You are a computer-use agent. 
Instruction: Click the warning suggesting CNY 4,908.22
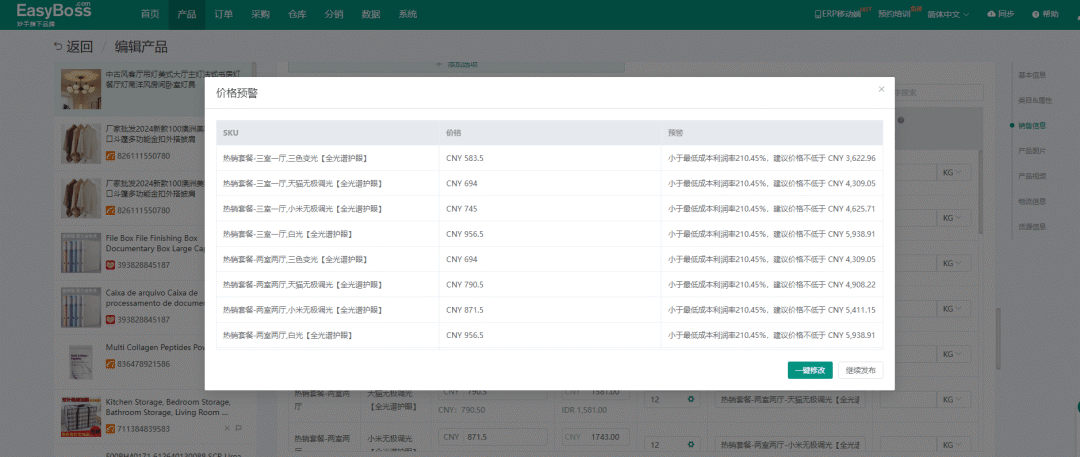click(x=771, y=285)
